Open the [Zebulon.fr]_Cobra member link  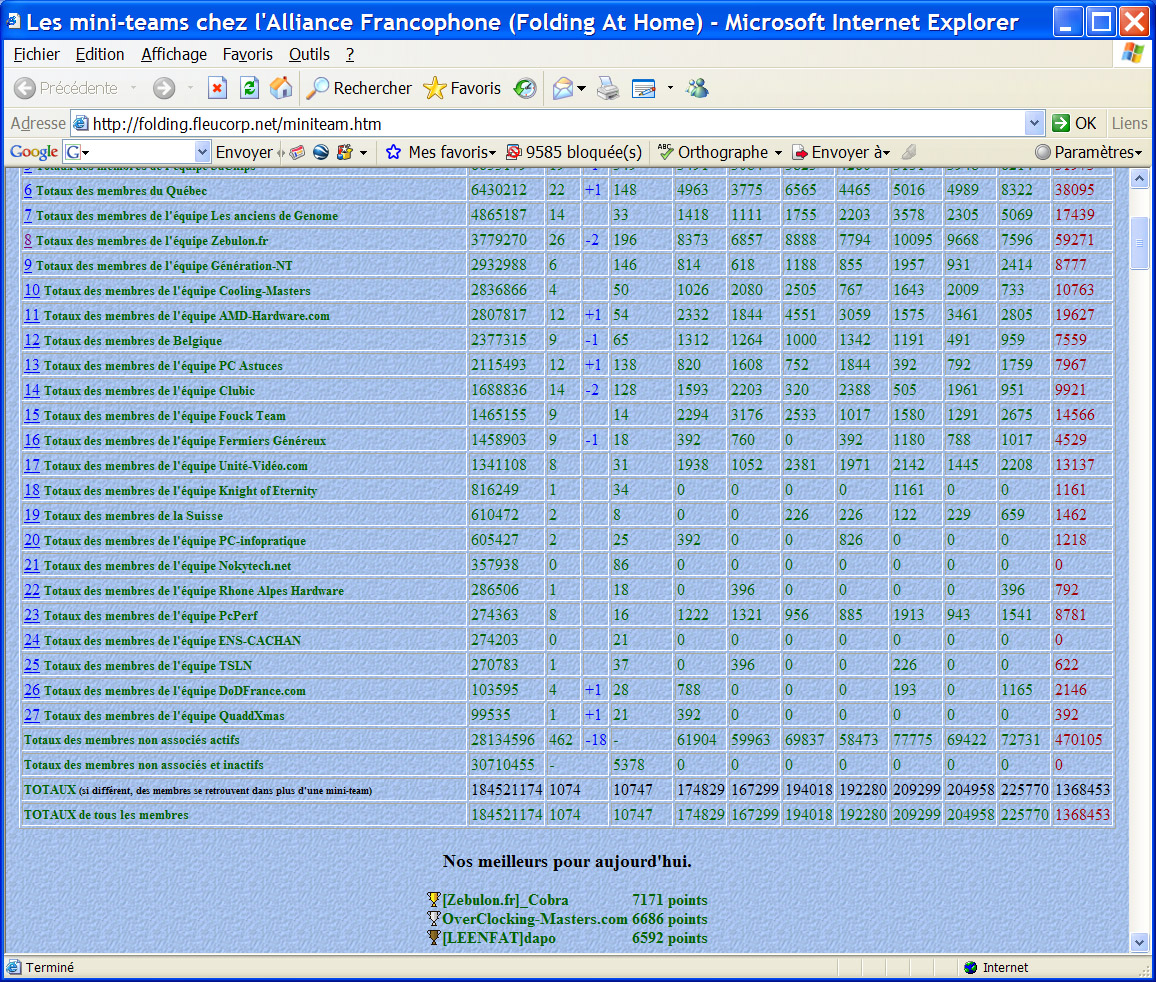click(x=505, y=900)
